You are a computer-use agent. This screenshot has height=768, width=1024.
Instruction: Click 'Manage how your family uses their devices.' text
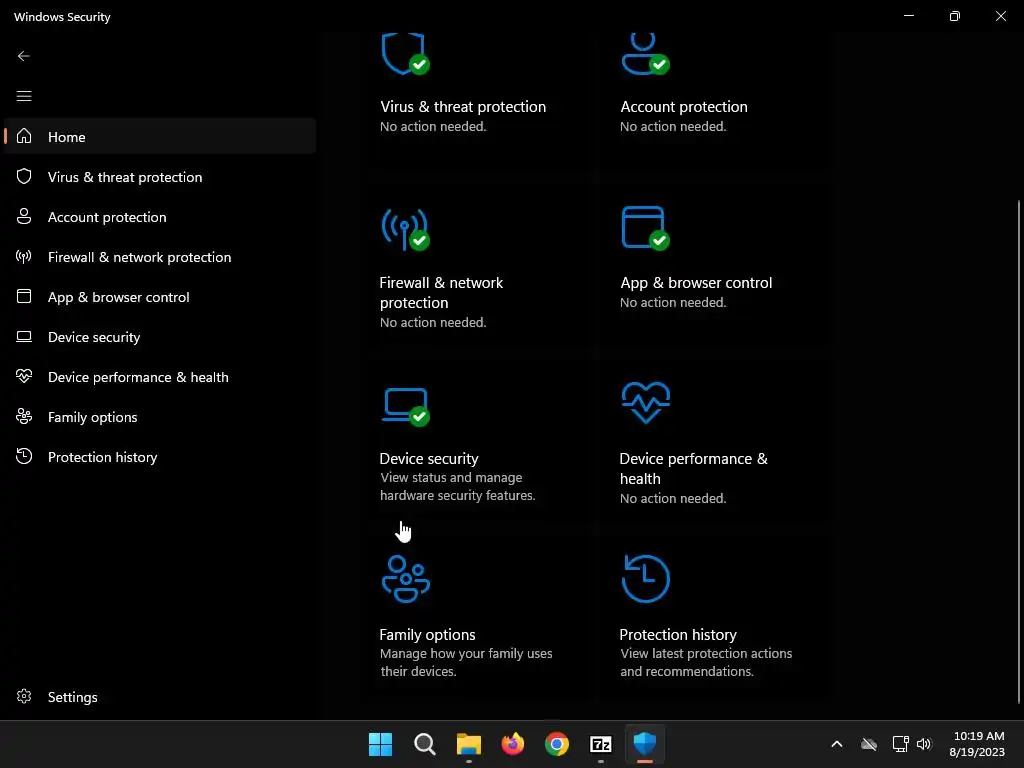[466, 662]
